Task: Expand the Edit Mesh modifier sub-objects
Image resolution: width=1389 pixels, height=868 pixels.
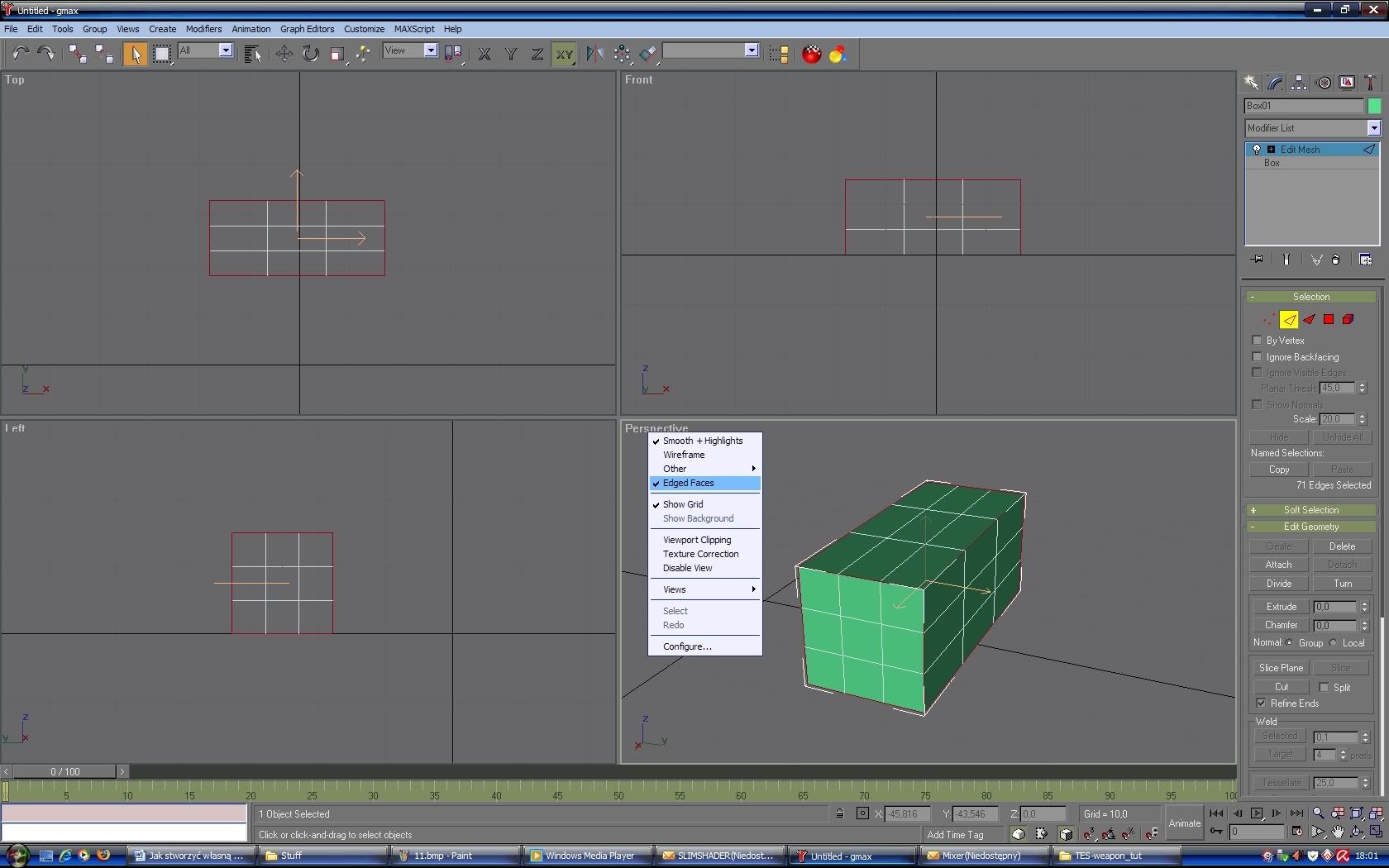Action: (x=1271, y=150)
